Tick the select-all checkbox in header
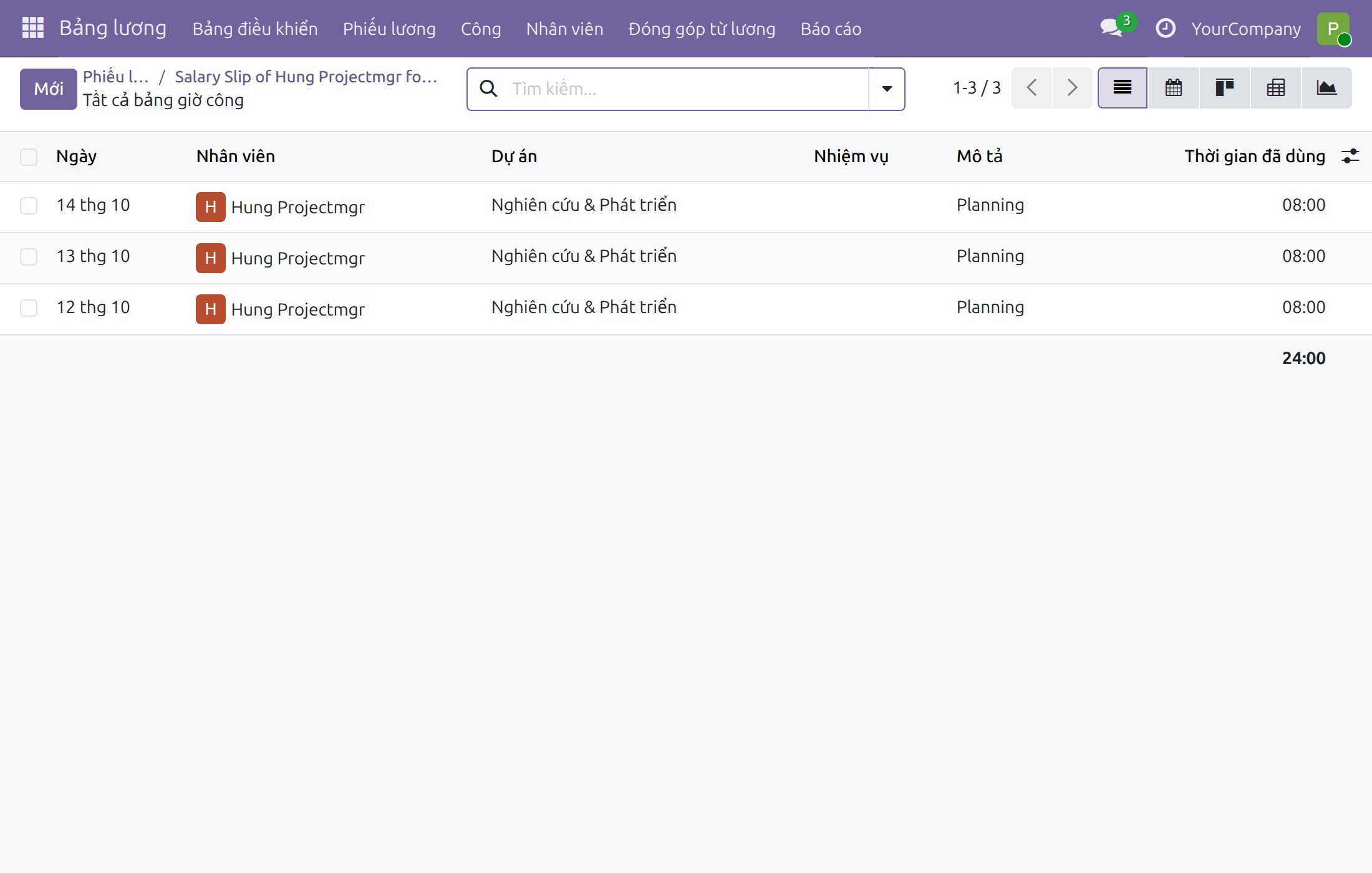 pyautogui.click(x=29, y=157)
